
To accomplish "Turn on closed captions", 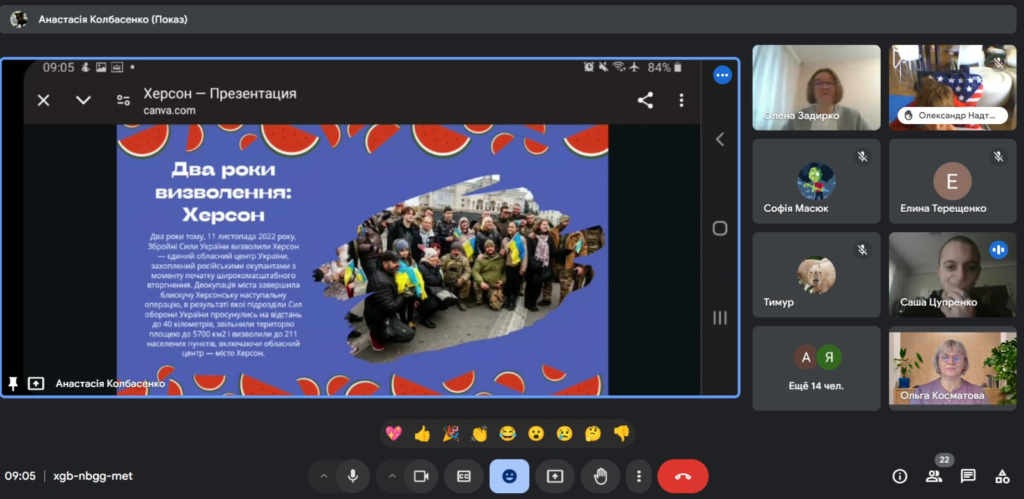I will click(464, 476).
